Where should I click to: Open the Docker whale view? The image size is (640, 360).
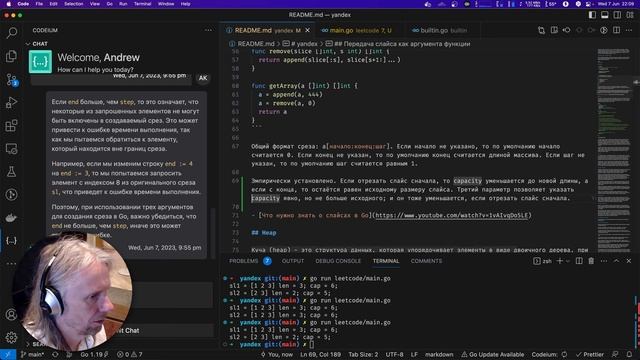click(x=11, y=218)
